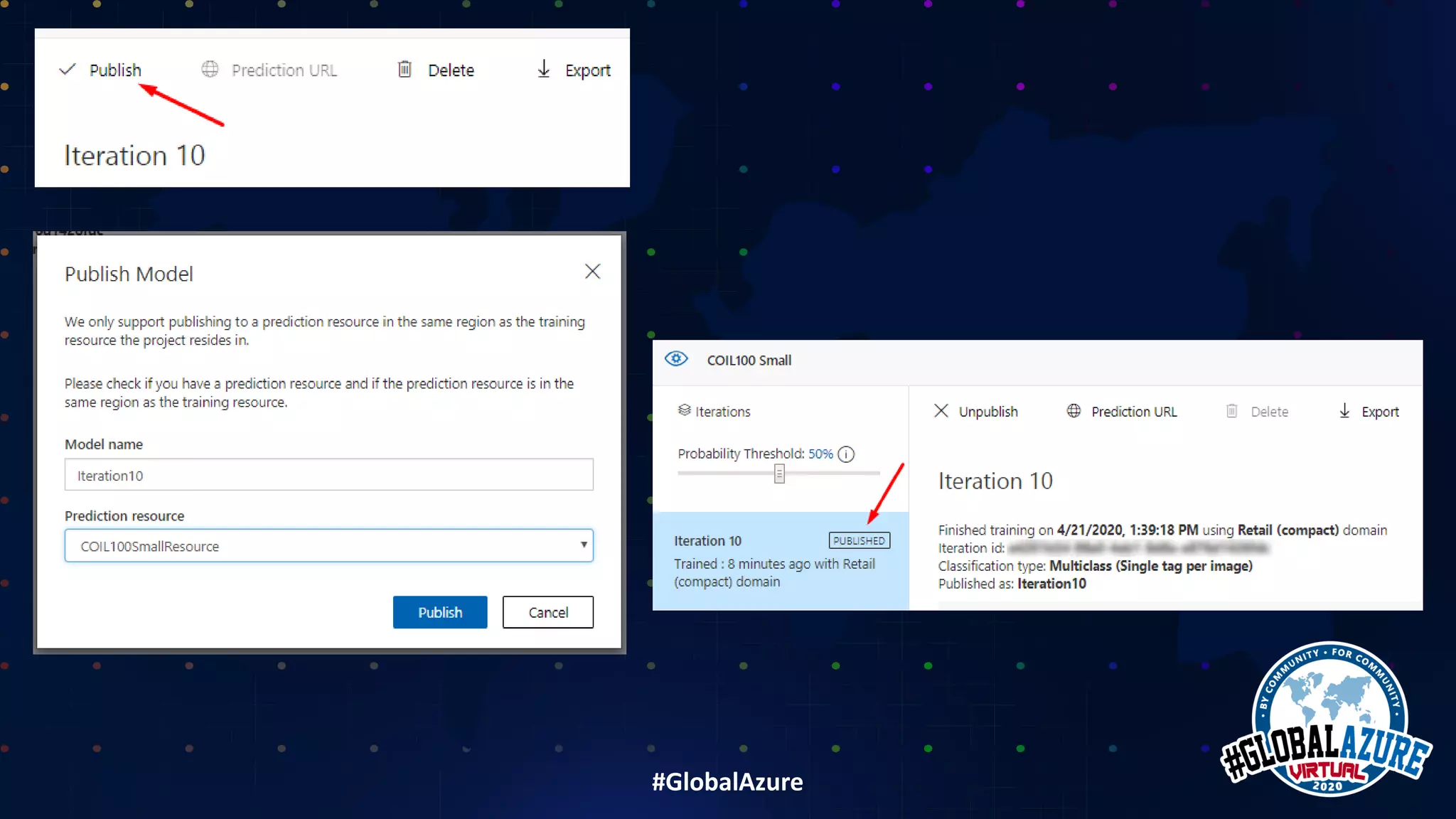Click the Model name input field
Viewport: 1456px width, 819px height.
point(328,475)
